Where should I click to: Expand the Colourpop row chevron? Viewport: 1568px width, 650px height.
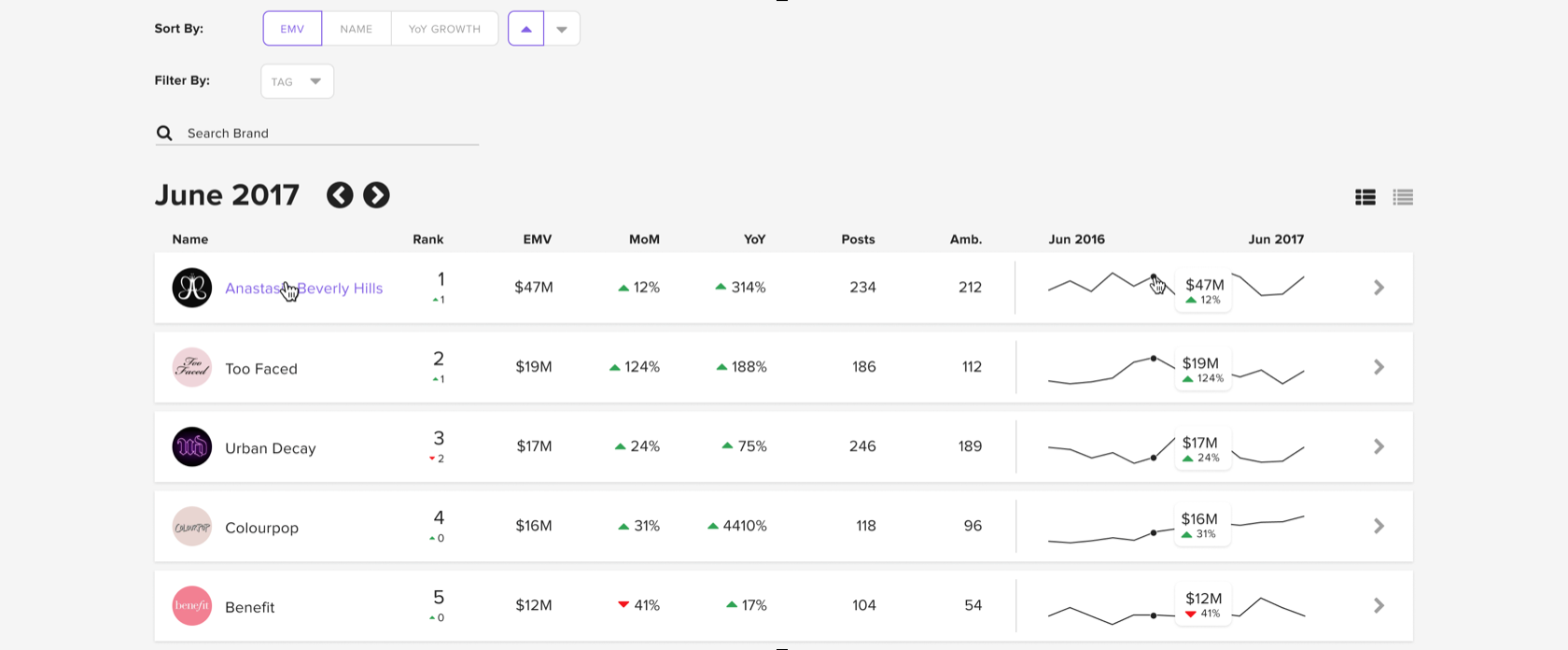pyautogui.click(x=1379, y=527)
